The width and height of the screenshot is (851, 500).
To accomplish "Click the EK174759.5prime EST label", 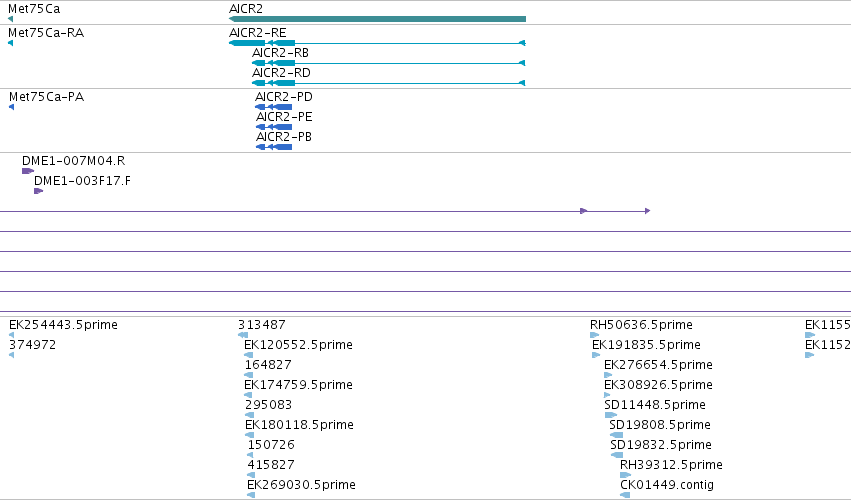I will pos(299,385).
